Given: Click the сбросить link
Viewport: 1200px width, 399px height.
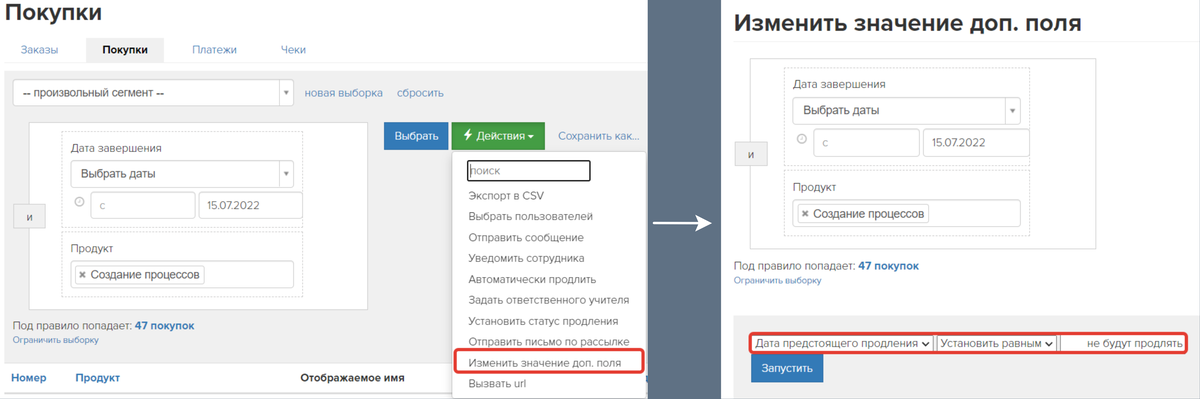Looking at the screenshot, I should click(x=420, y=93).
